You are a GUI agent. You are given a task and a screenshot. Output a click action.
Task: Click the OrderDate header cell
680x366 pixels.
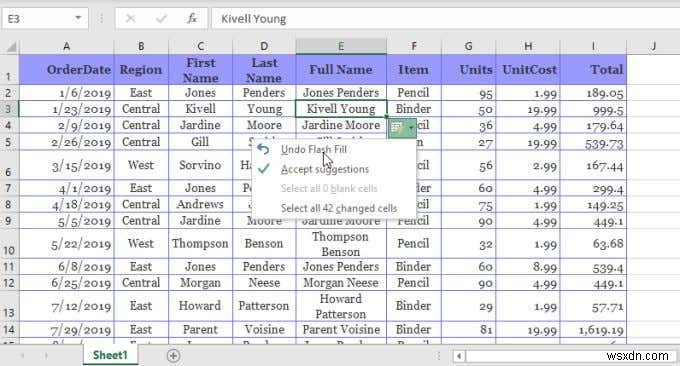(66, 69)
